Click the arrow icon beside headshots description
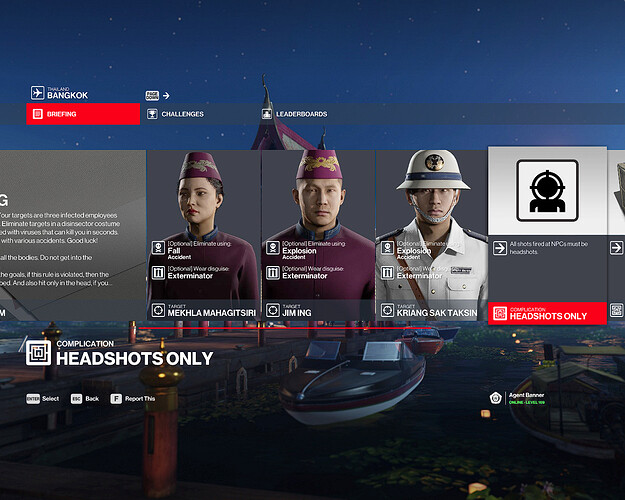The height and width of the screenshot is (500, 625). pos(499,248)
